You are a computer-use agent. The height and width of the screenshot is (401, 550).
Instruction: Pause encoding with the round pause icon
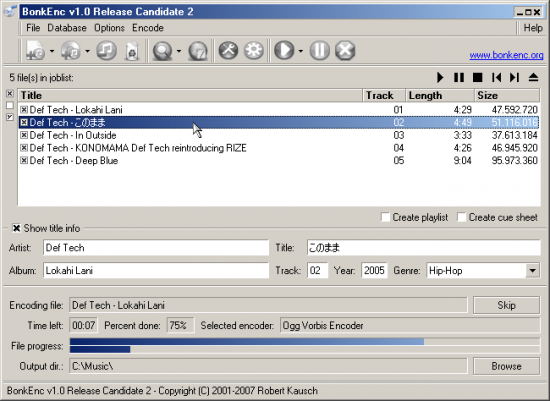(x=320, y=51)
